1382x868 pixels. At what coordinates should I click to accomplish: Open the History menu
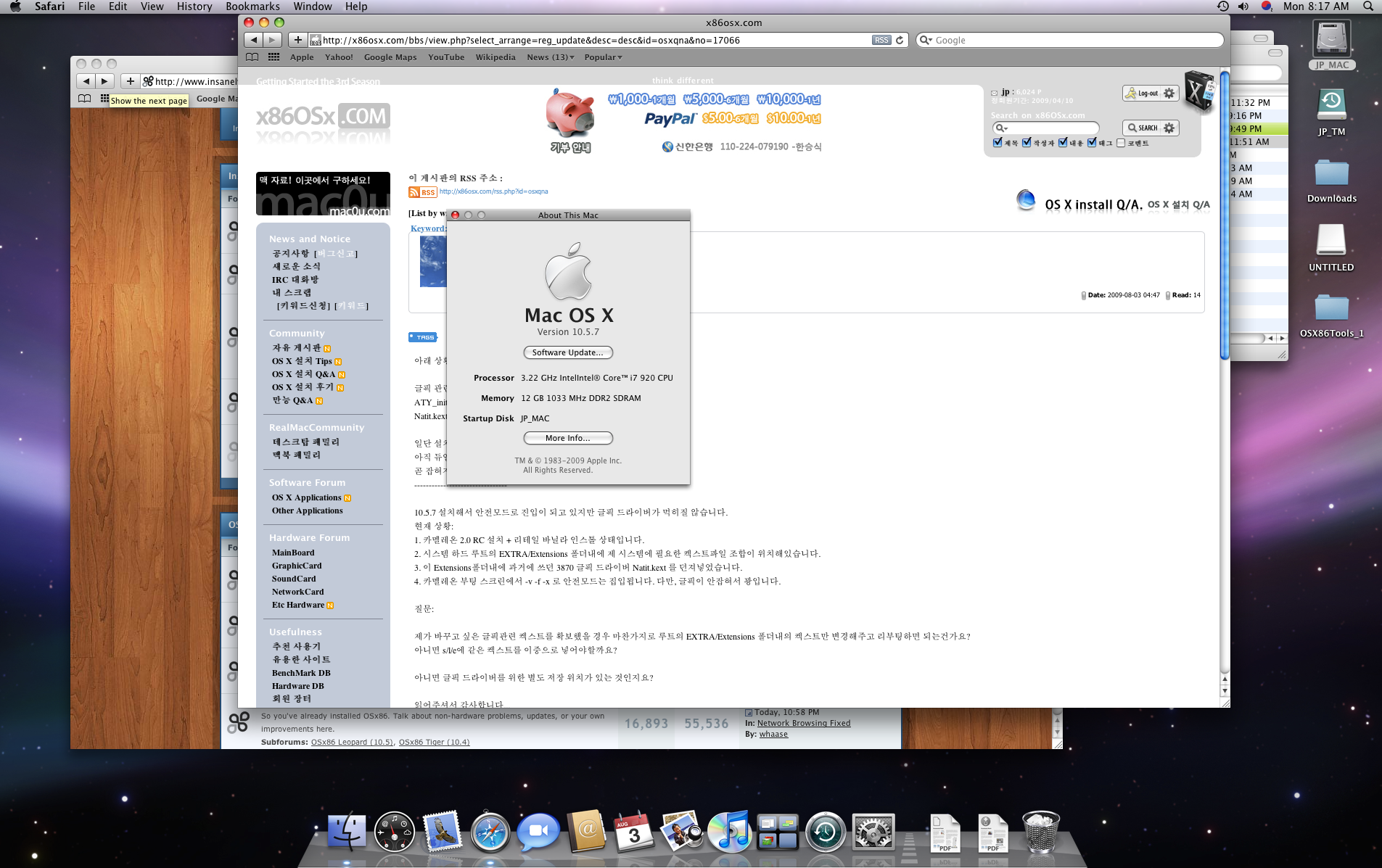194,7
